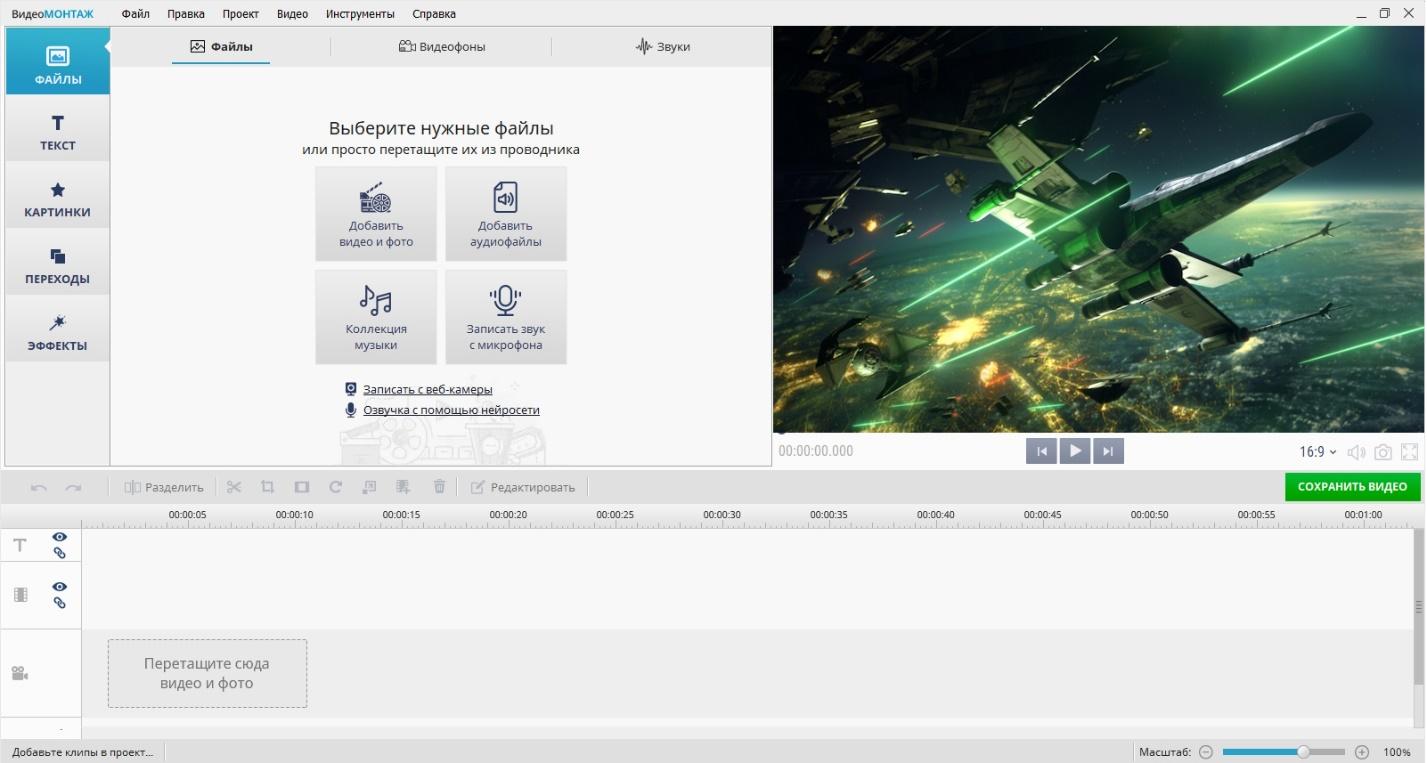Click the 100% zoom value

click(1397, 752)
